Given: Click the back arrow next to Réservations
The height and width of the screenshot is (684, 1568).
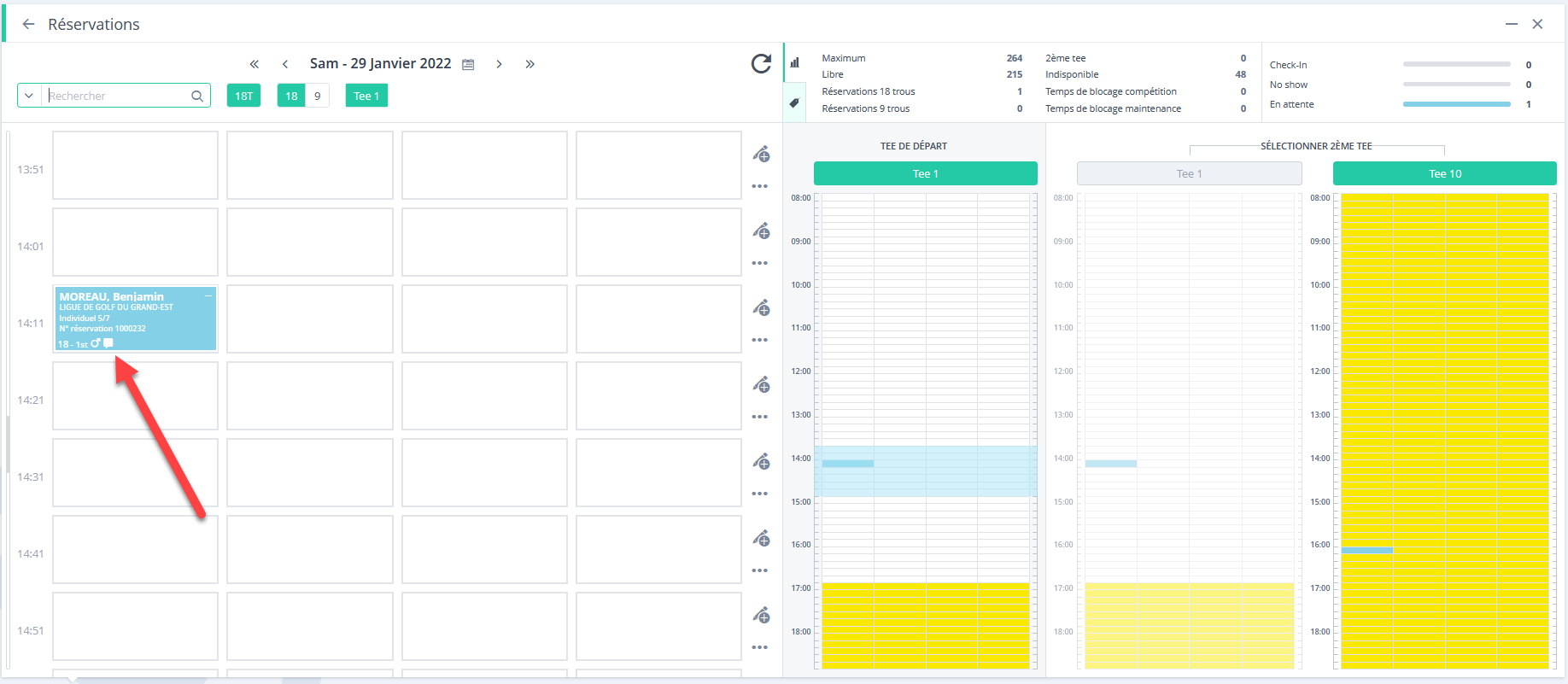Looking at the screenshot, I should tap(28, 24).
